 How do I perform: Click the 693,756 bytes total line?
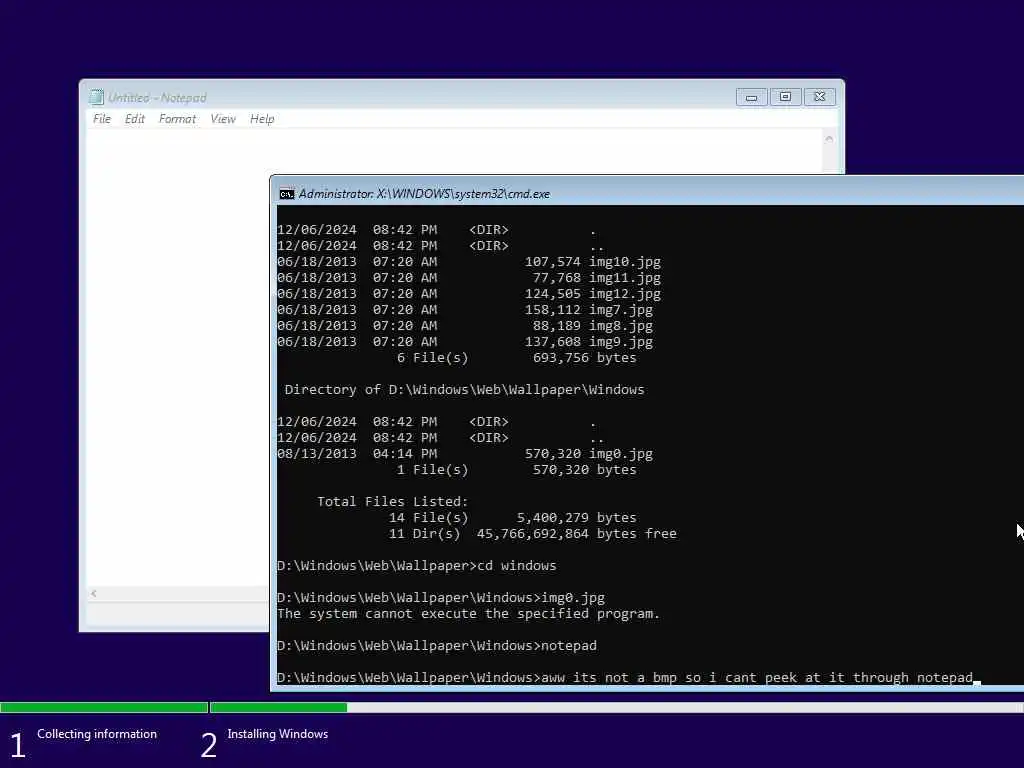517,358
